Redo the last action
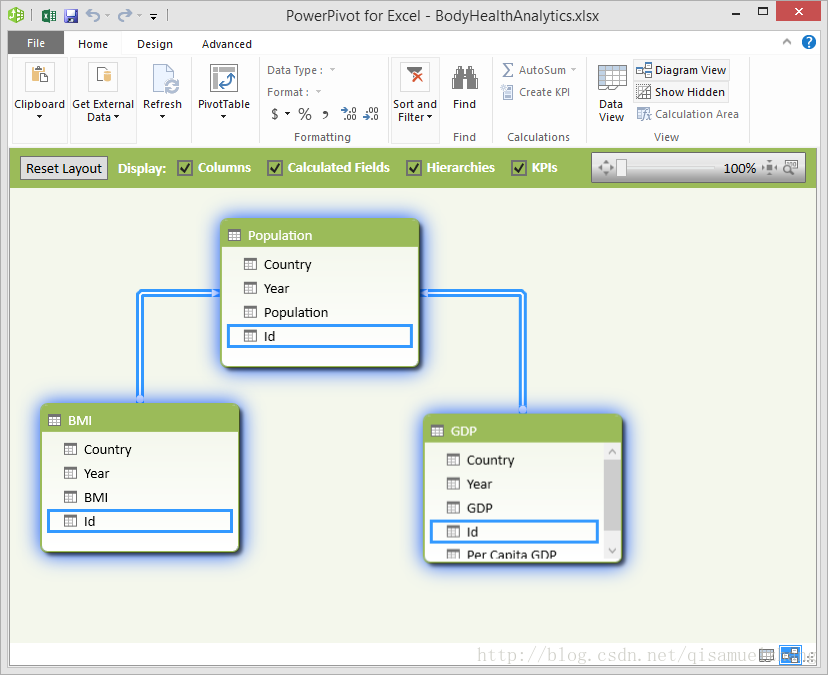The width and height of the screenshot is (828, 675). 125,15
